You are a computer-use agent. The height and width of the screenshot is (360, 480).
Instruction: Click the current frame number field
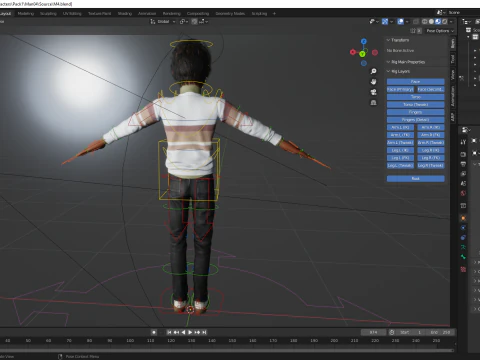(373, 332)
